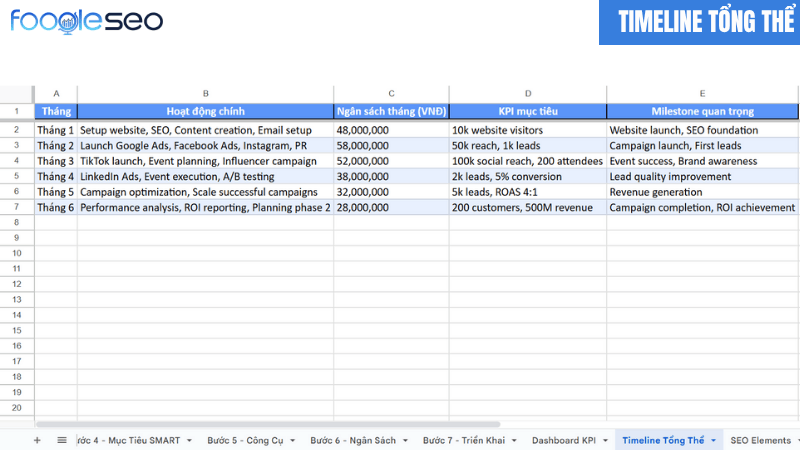Click cell 'TikTok launch, Event planning, Influencer campaign'
The height and width of the screenshot is (450, 800).
206,161
